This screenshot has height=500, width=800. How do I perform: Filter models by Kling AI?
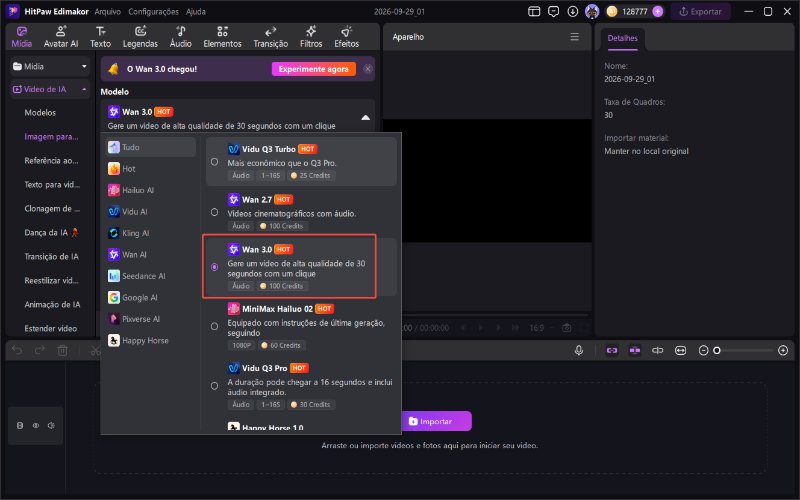[x=151, y=233]
